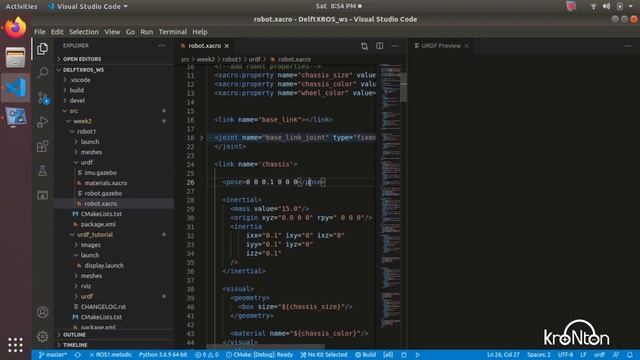The height and width of the screenshot is (360, 640).
Task: Open display.launch file
Action: [x=114, y=265]
